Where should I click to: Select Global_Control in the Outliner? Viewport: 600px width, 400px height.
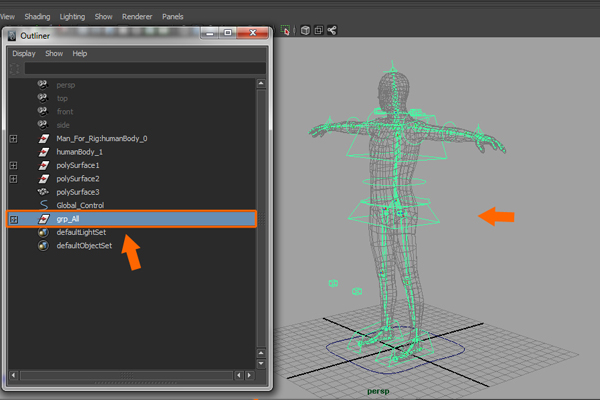pyautogui.click(x=132, y=205)
